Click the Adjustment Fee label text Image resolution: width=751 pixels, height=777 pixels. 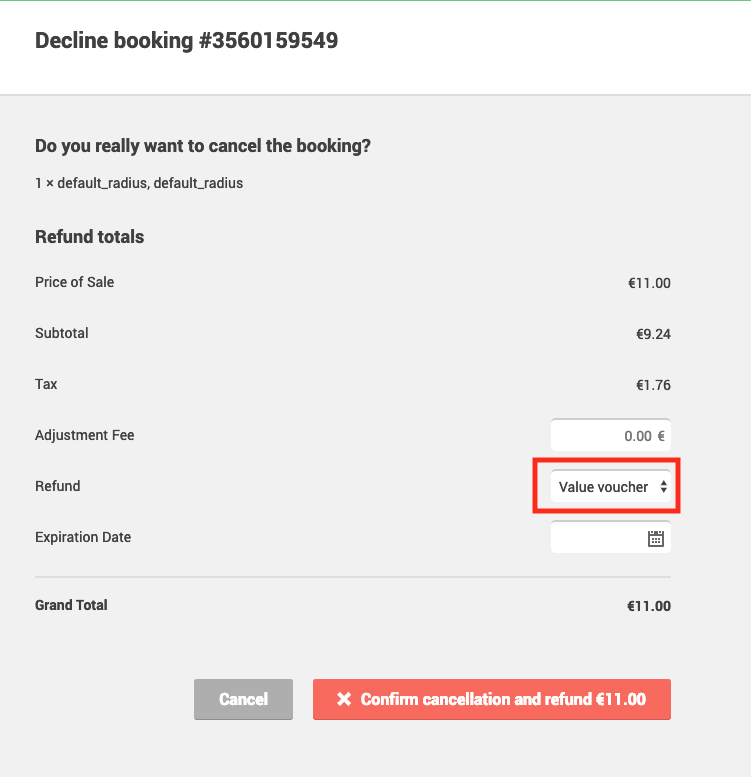(x=85, y=435)
